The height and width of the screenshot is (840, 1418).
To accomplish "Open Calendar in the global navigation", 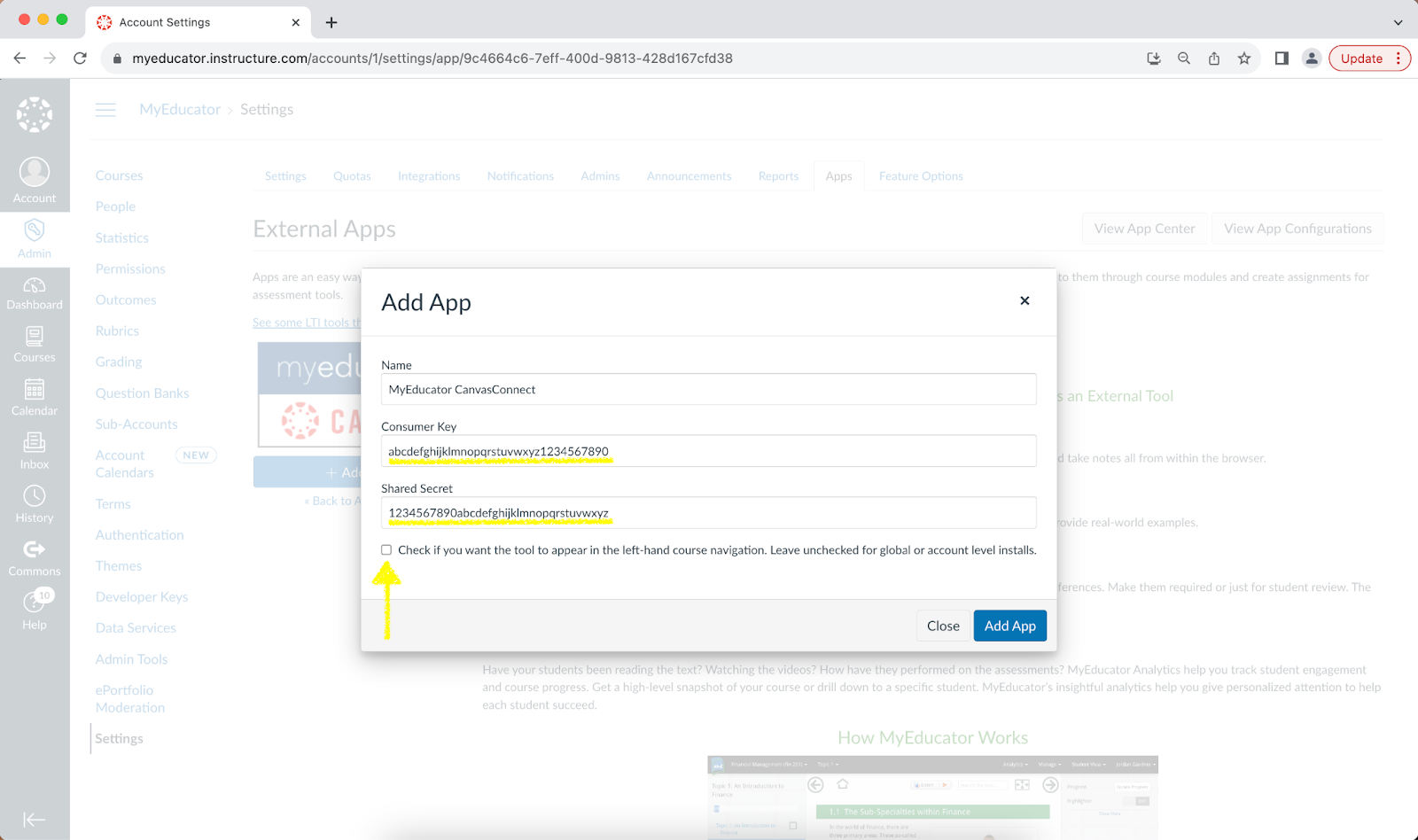I will (x=35, y=398).
